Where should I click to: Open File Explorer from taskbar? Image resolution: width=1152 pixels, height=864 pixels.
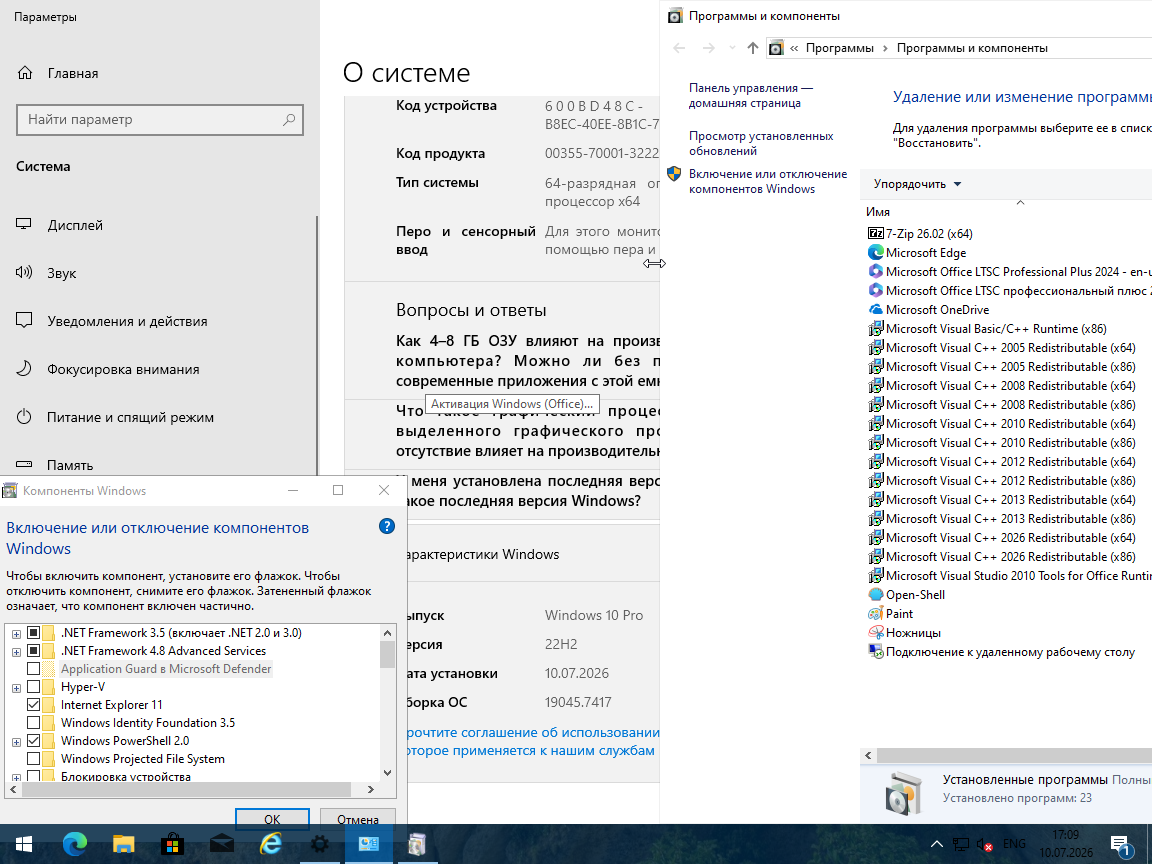(x=123, y=844)
